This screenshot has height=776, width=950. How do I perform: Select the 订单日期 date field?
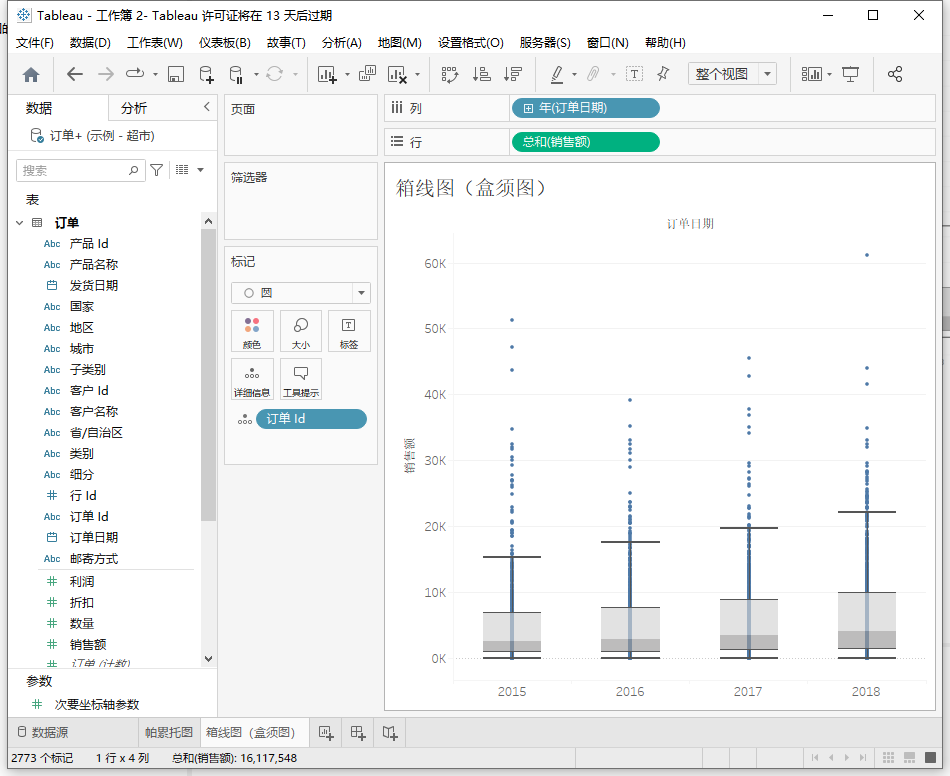(94, 537)
